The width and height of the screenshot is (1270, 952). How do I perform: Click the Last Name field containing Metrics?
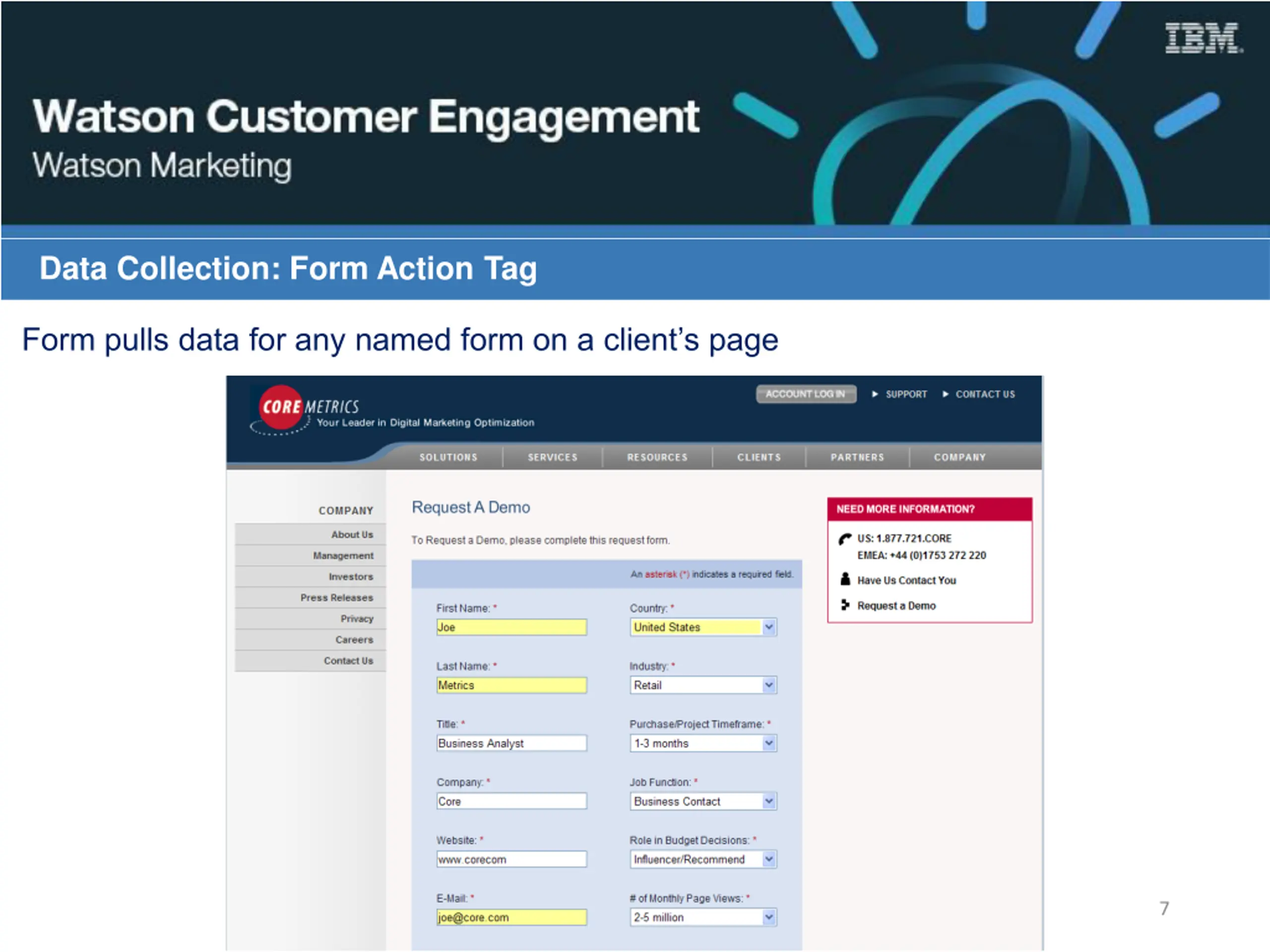pyautogui.click(x=511, y=685)
